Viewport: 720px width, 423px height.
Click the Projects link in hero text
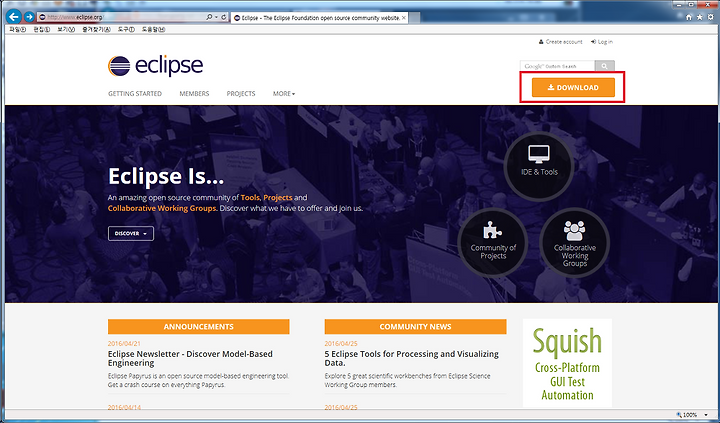click(x=278, y=197)
